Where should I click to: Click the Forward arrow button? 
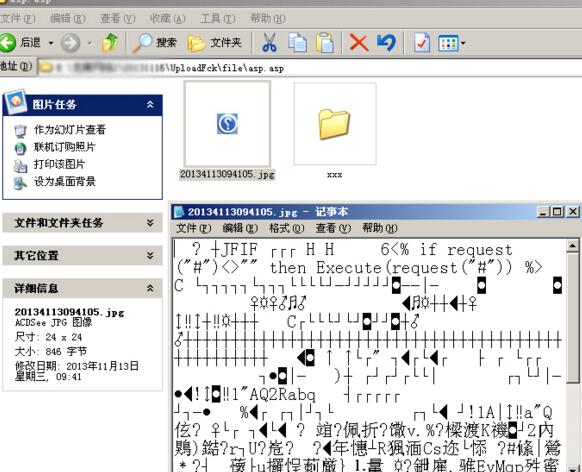point(71,43)
